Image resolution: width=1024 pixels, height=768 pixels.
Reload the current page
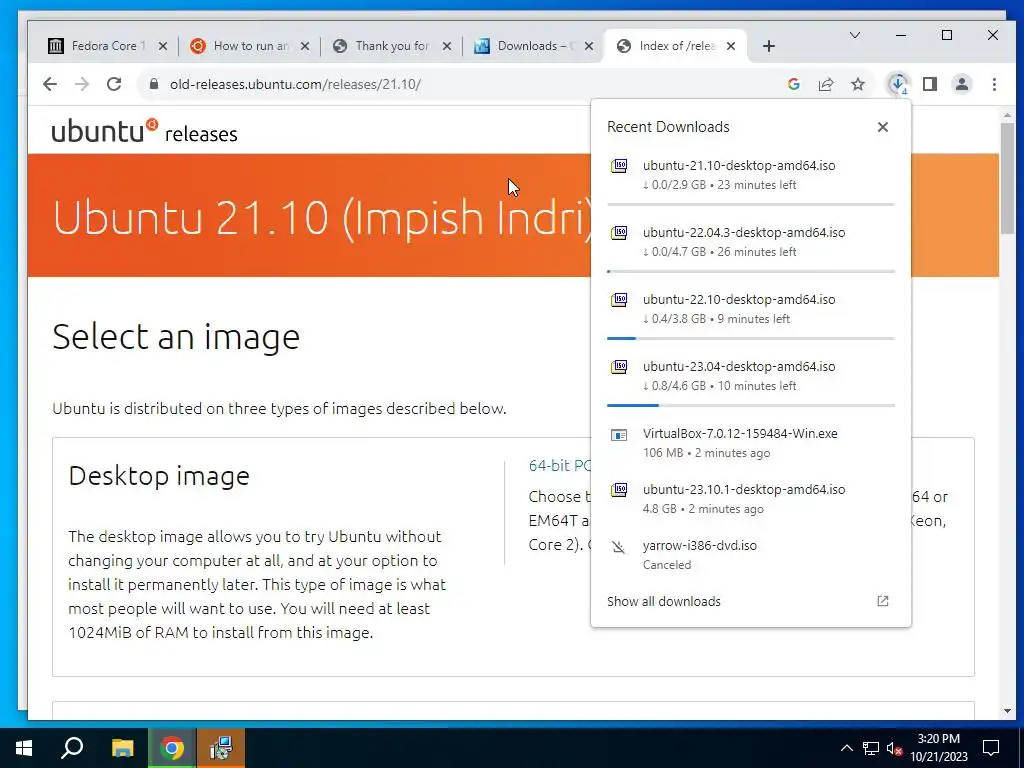(x=114, y=84)
